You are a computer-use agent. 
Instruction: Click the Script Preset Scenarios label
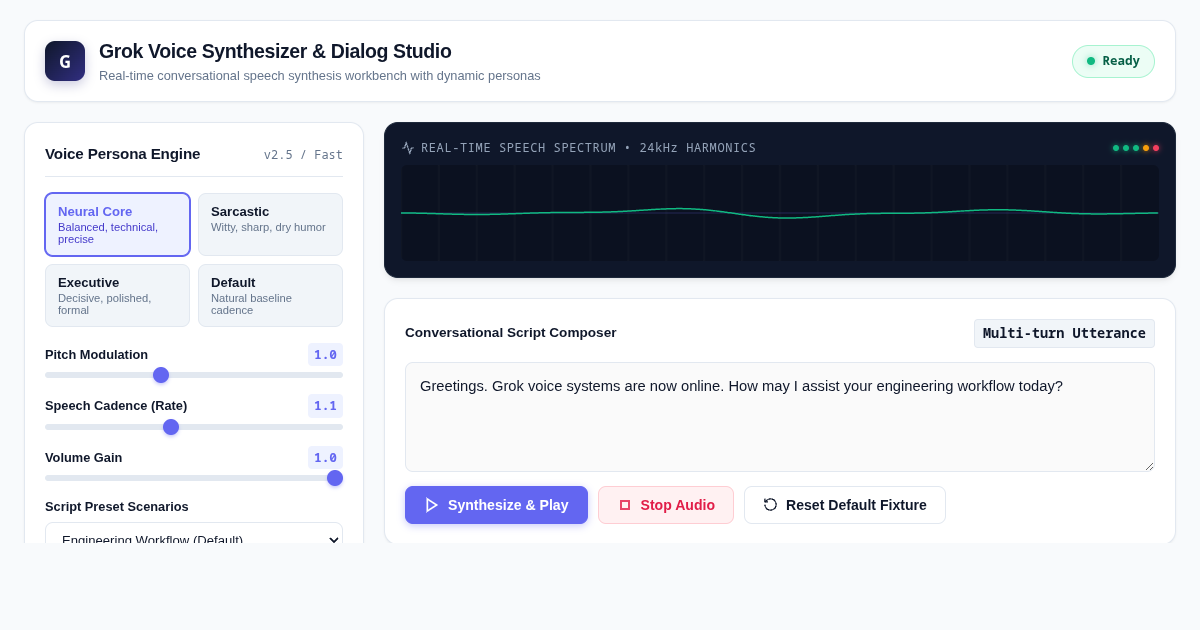point(117,506)
